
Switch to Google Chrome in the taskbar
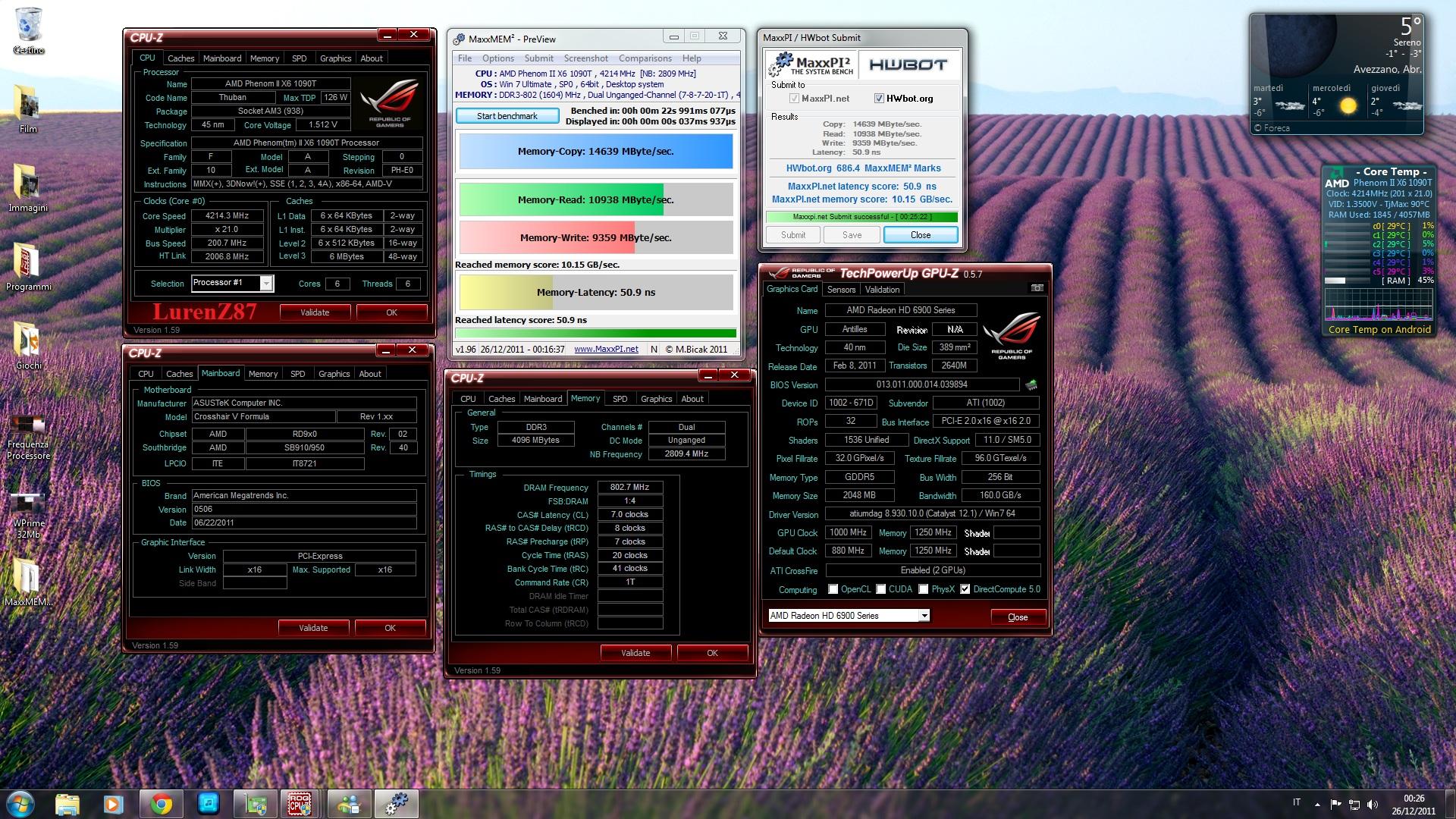point(161,803)
